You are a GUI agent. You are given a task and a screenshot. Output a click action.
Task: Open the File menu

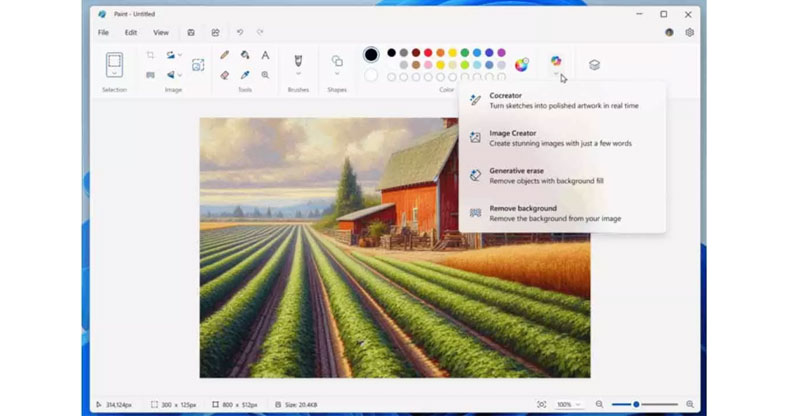[x=103, y=32]
